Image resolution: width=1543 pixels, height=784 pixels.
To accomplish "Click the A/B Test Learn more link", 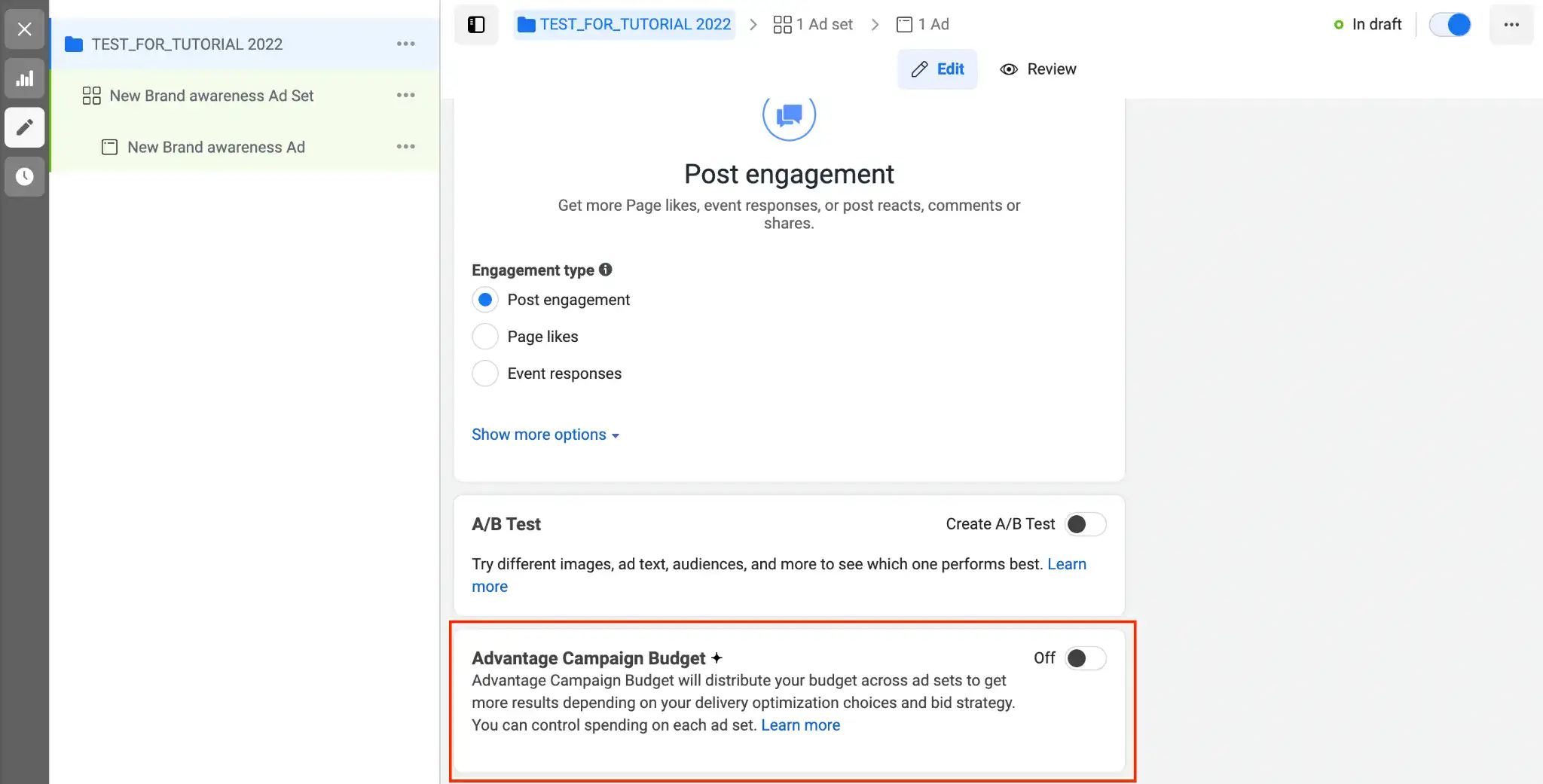I will point(1066,563).
